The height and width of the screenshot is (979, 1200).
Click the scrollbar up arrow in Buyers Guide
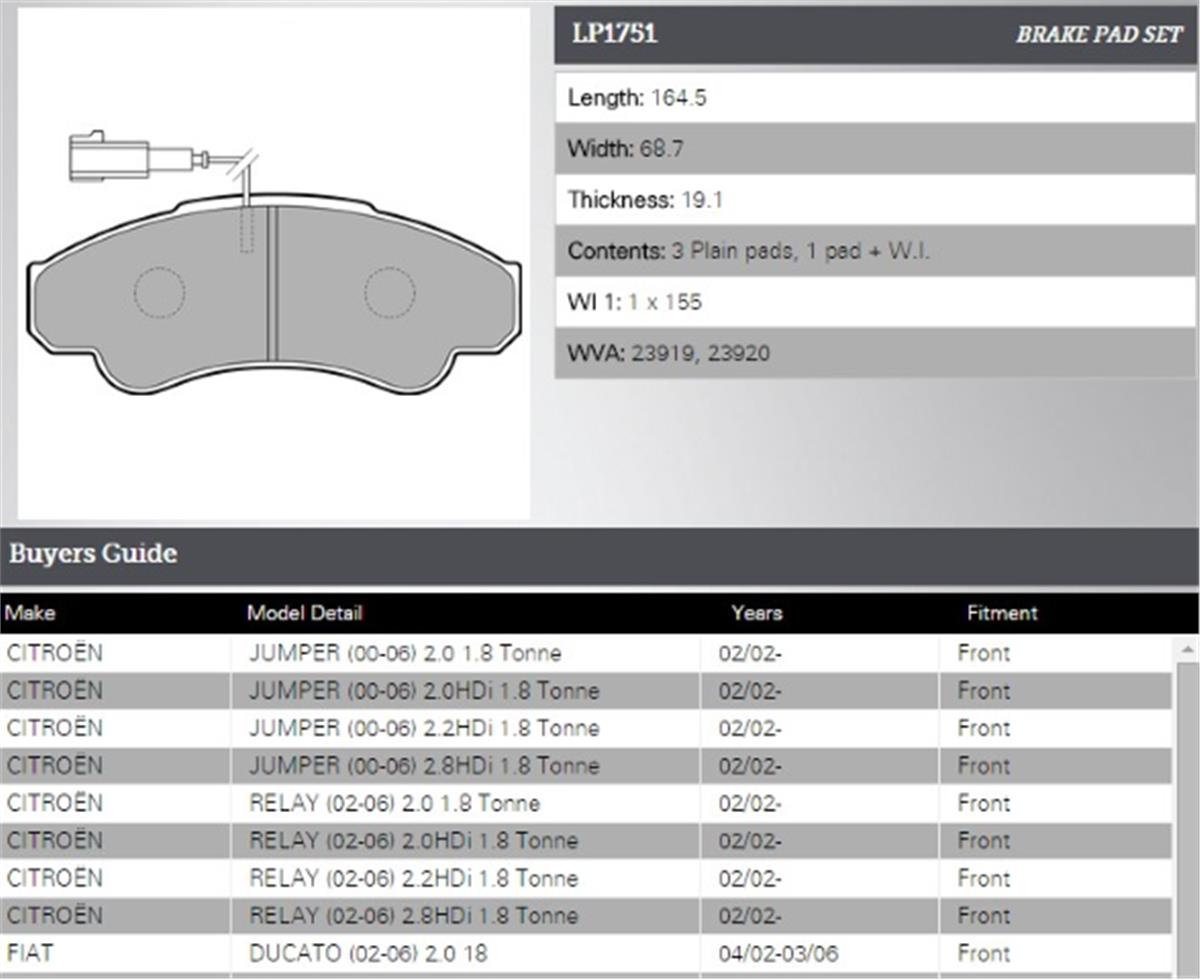(1187, 650)
